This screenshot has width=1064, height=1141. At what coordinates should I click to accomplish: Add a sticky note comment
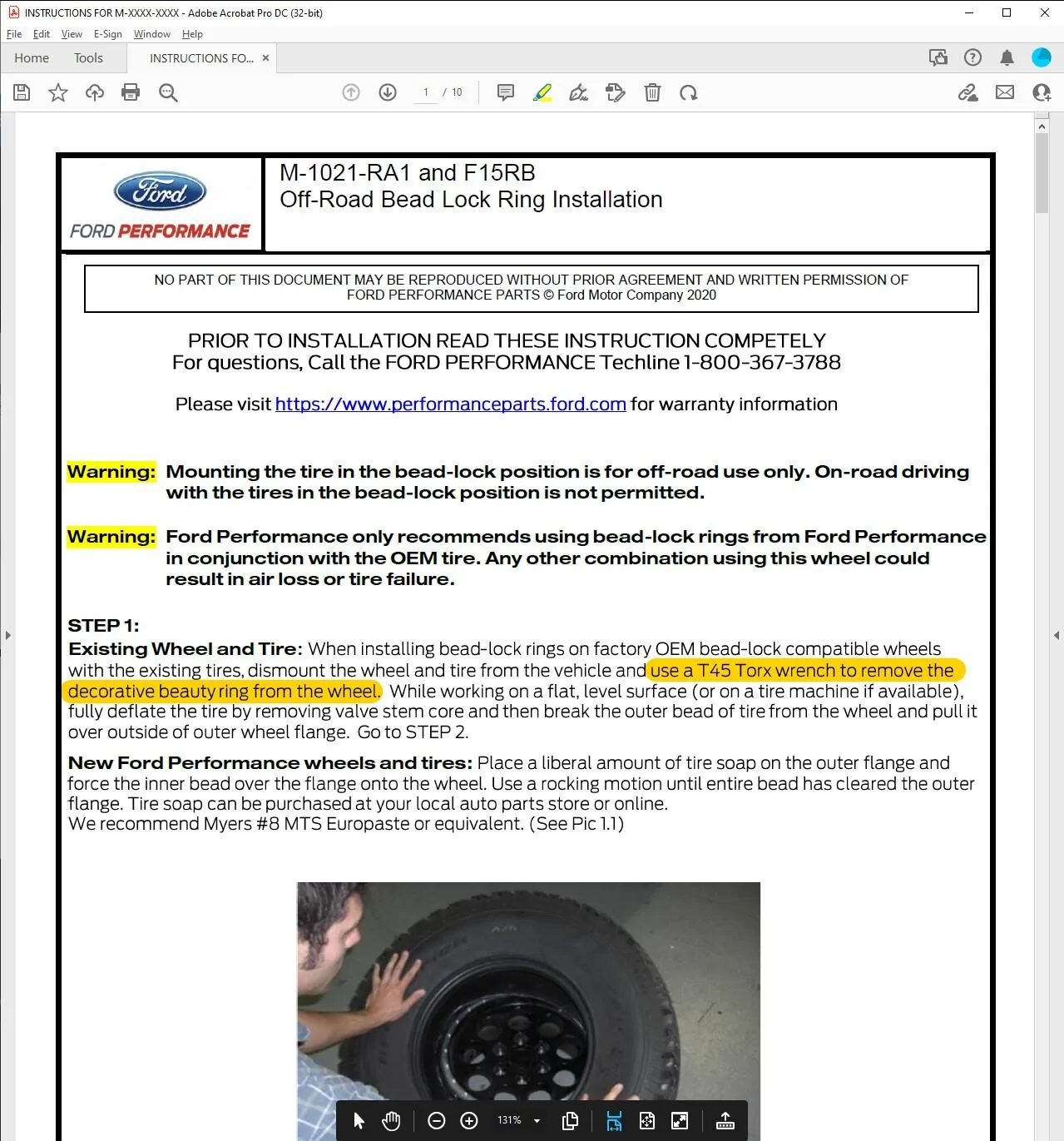point(505,92)
